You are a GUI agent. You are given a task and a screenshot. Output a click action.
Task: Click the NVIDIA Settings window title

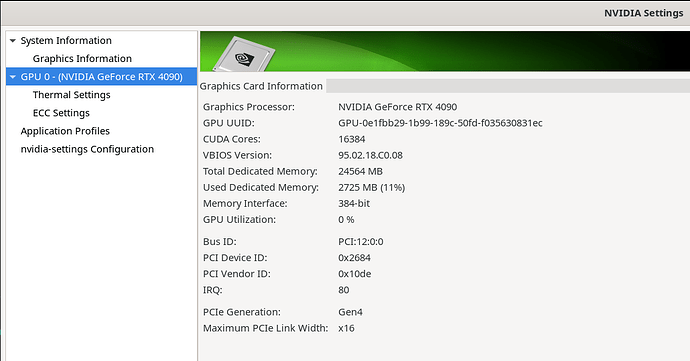click(643, 13)
